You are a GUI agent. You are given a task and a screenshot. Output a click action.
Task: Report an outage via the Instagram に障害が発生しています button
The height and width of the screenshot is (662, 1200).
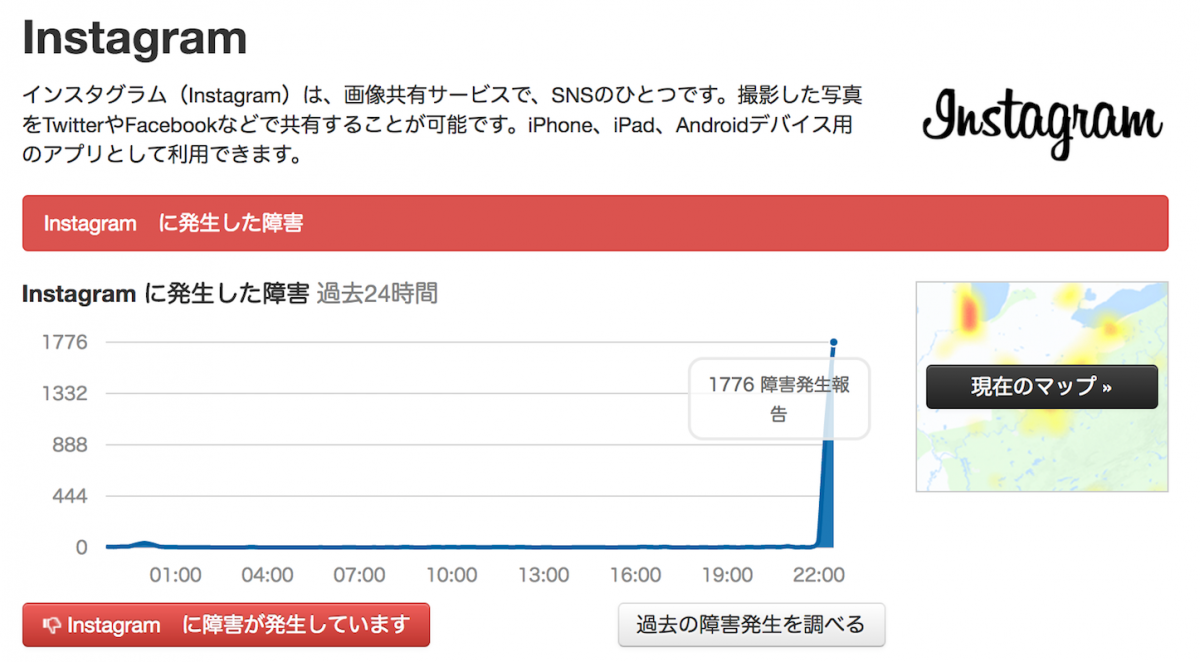(x=225, y=625)
